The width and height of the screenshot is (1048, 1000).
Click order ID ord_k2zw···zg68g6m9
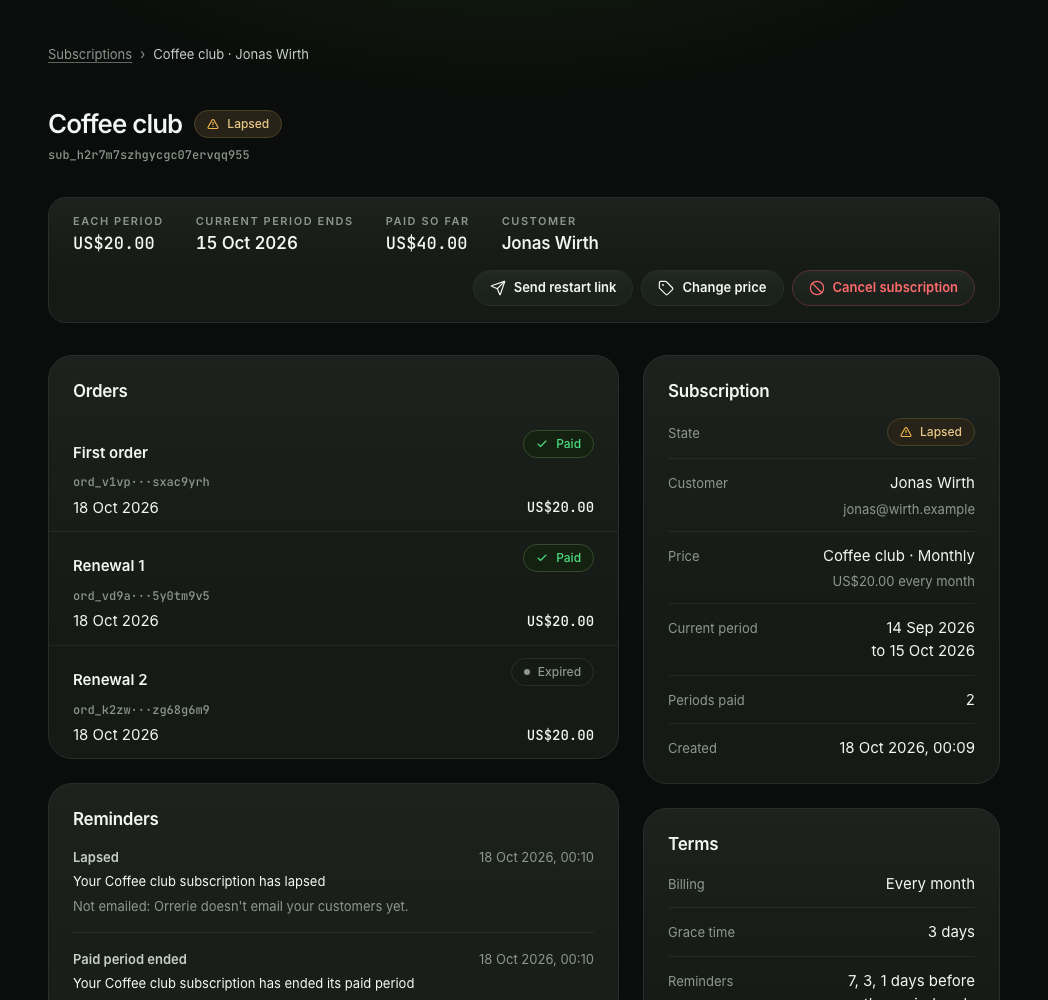coord(141,710)
